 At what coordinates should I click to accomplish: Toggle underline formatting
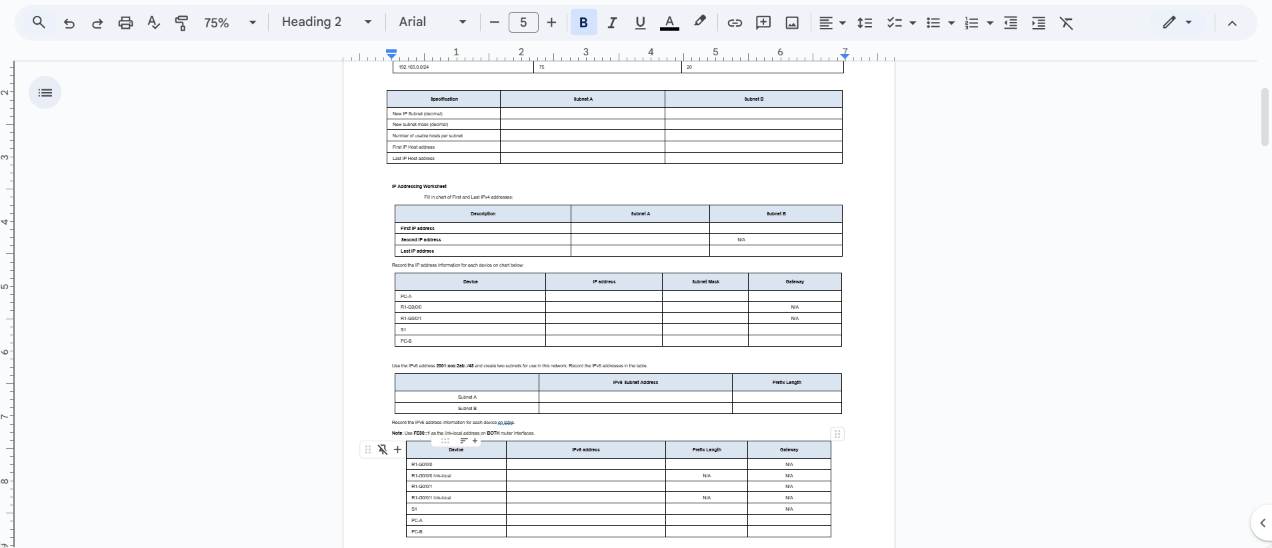tap(640, 22)
